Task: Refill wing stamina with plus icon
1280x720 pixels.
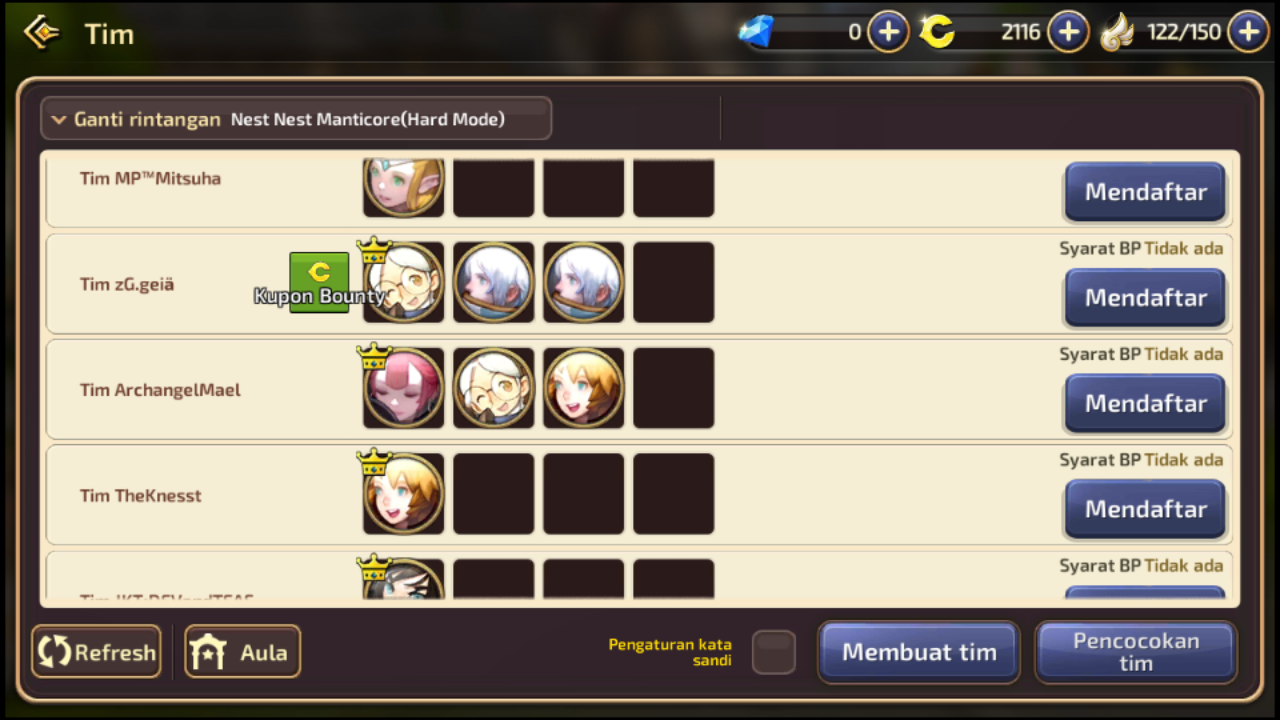Action: (x=1248, y=32)
